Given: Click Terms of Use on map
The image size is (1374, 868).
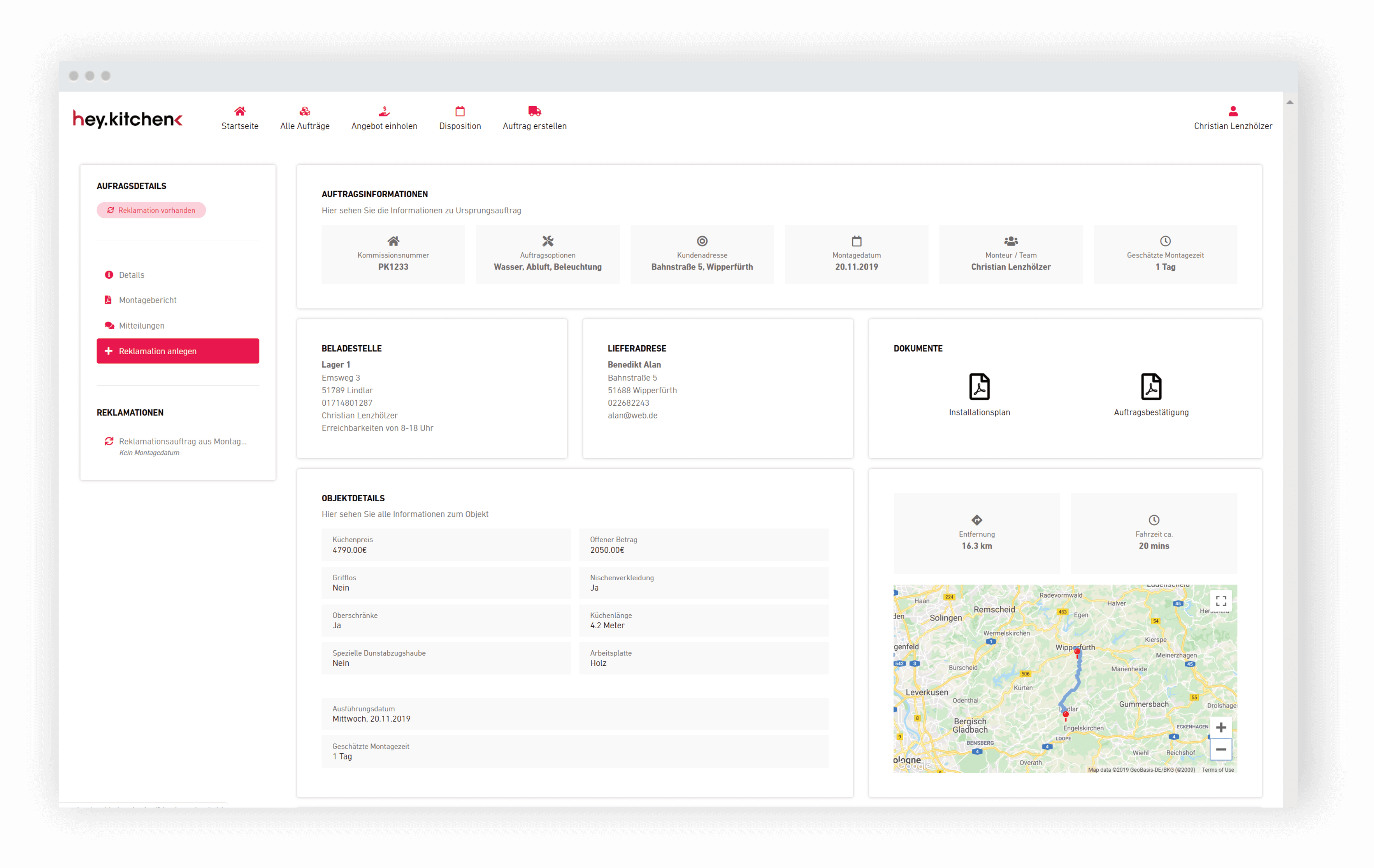Looking at the screenshot, I should (1218, 769).
